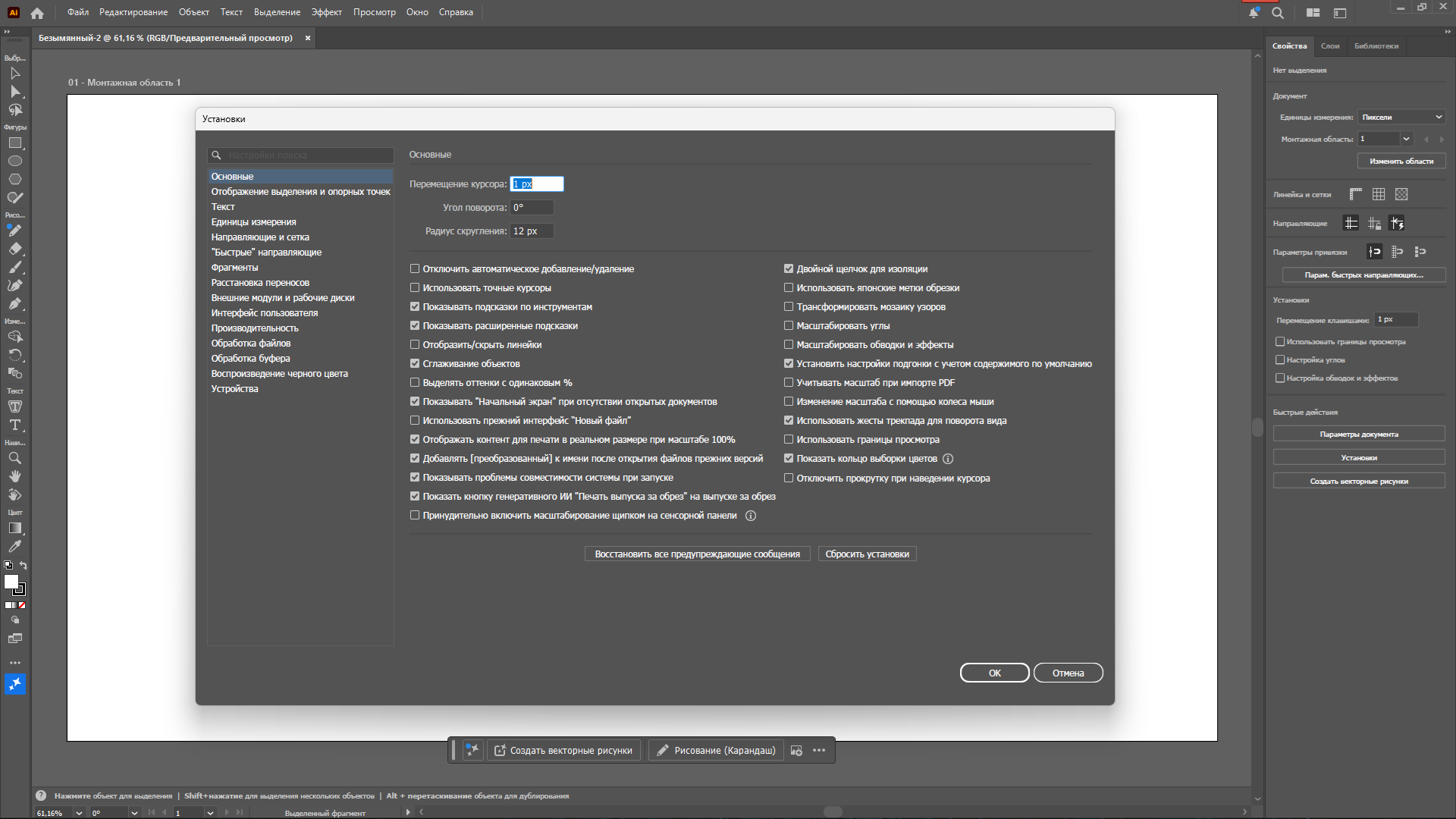Select the Eraser tool

14,249
